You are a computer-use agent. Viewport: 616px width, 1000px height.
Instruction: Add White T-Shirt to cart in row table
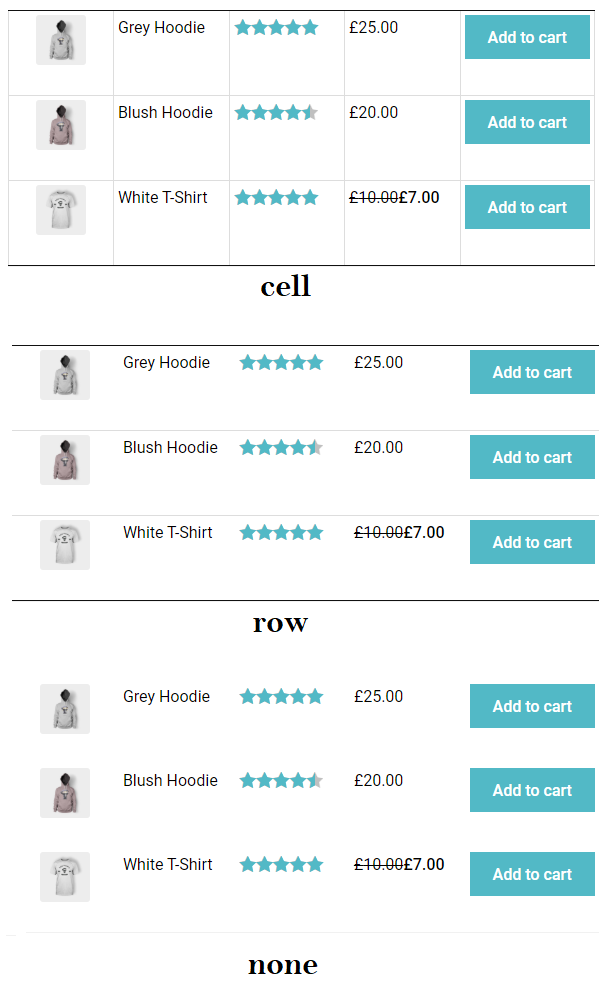coord(532,541)
